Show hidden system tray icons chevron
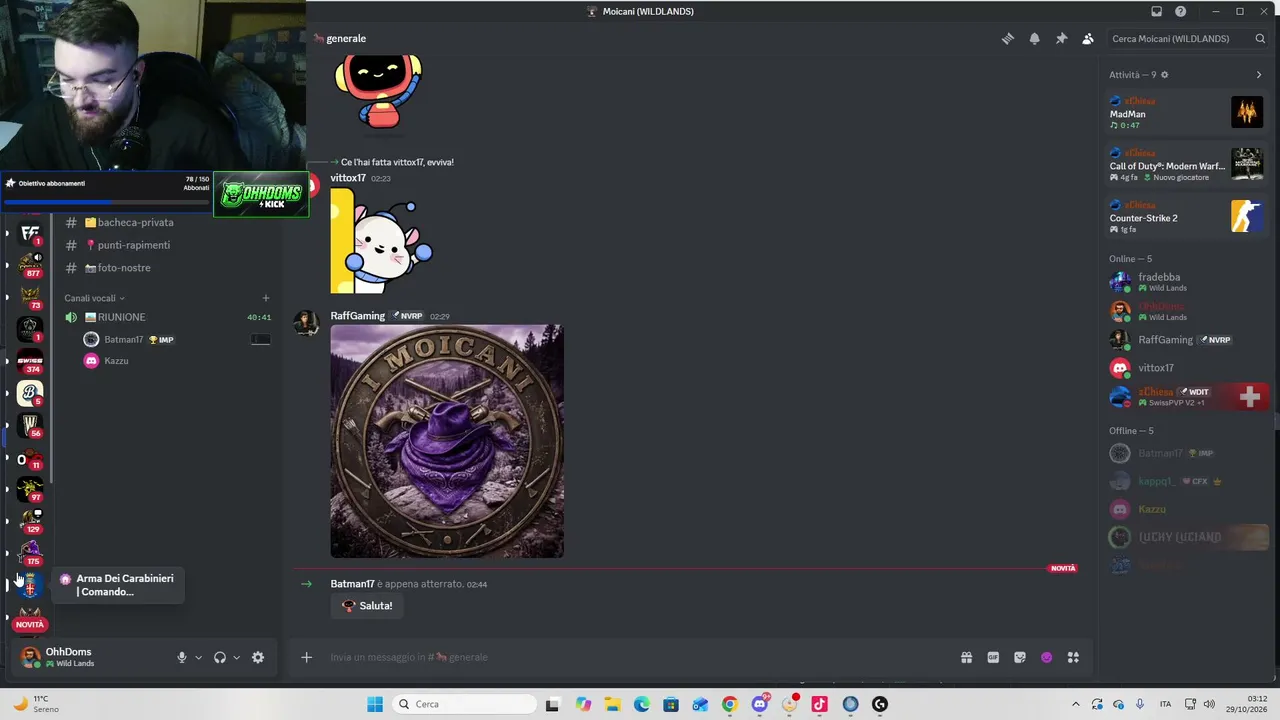Viewport: 1280px width, 720px height. click(1076, 704)
